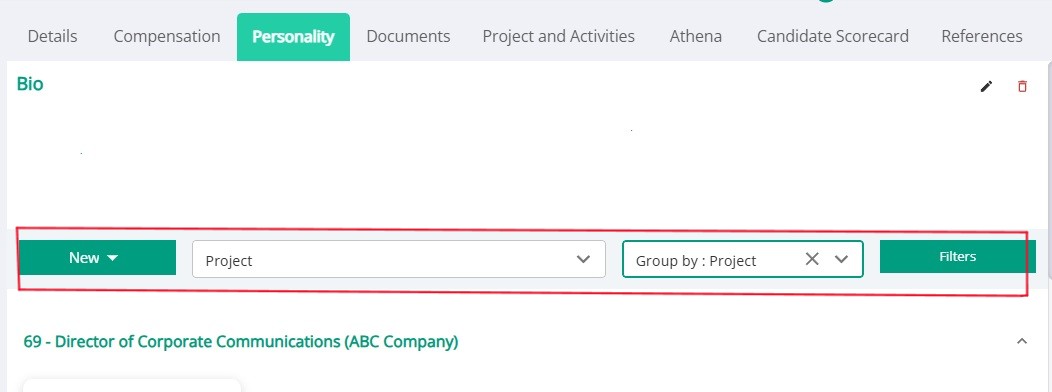This screenshot has height=392, width=1052.
Task: Switch to the Details tab
Action: 52,36
